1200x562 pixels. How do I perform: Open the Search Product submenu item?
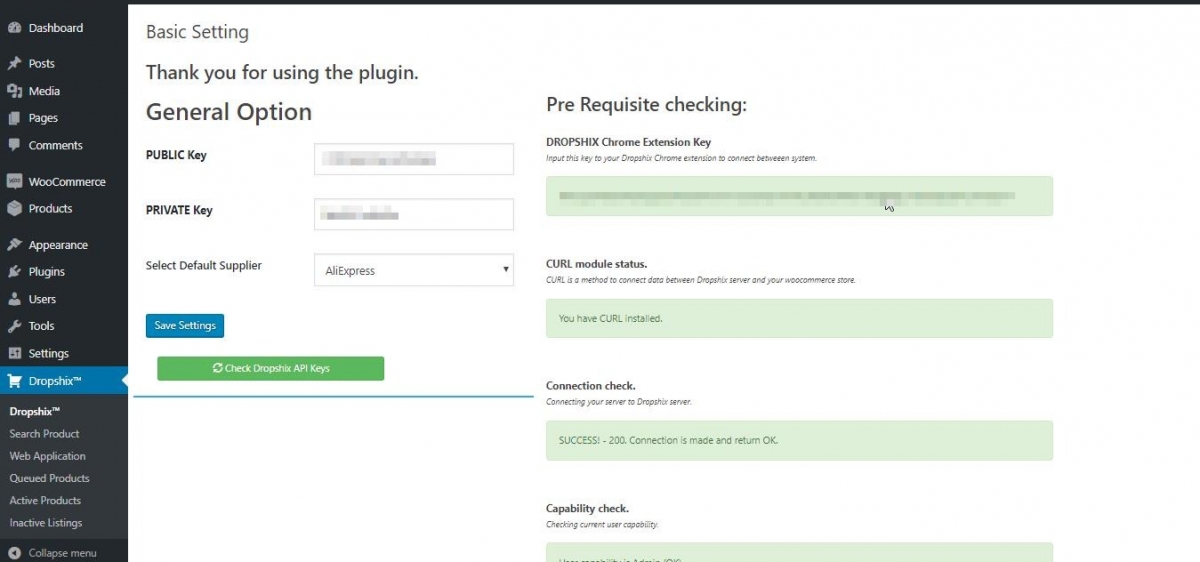tap(44, 434)
